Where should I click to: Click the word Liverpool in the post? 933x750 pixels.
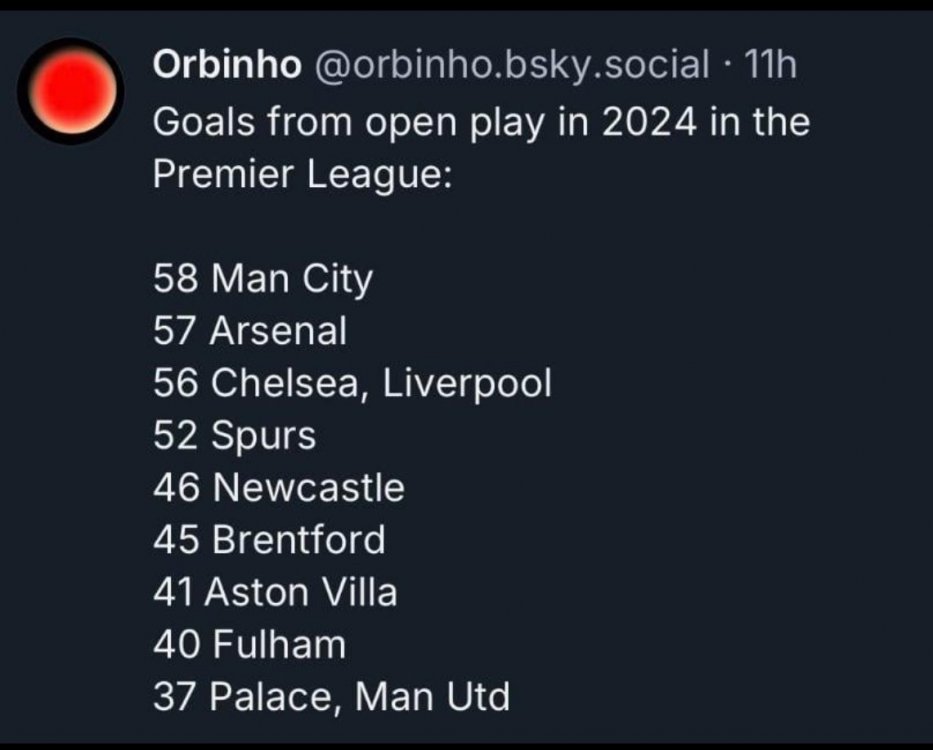pyautogui.click(x=468, y=383)
